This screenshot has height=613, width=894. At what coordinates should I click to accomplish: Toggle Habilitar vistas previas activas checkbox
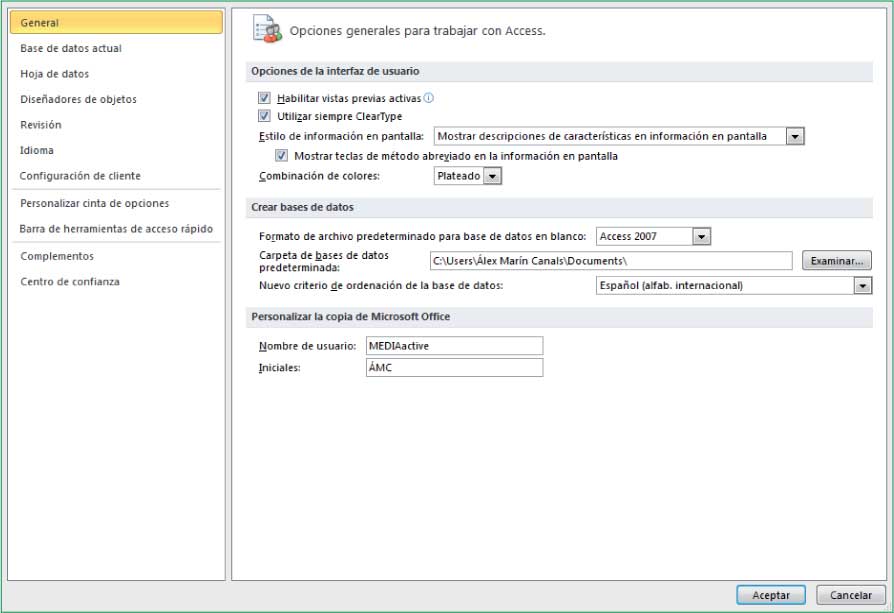tap(265, 98)
